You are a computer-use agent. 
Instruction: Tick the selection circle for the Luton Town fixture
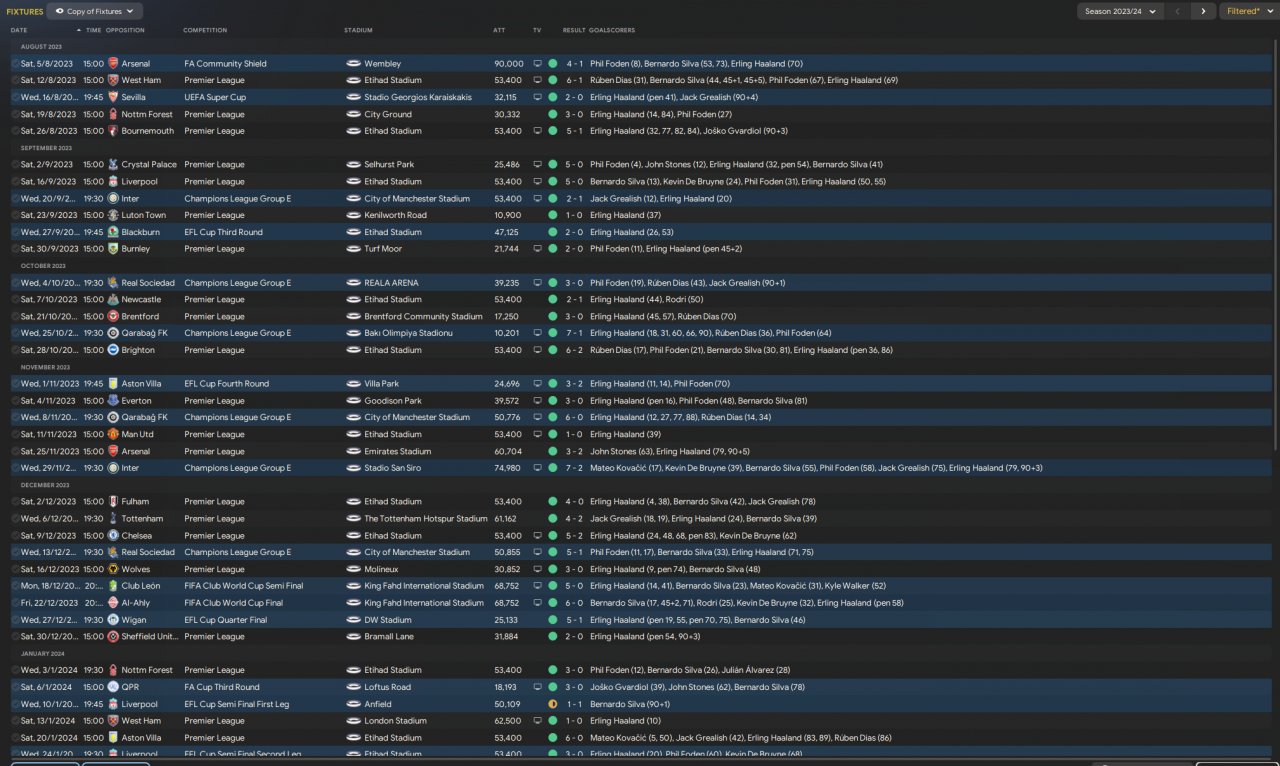[x=15, y=215]
